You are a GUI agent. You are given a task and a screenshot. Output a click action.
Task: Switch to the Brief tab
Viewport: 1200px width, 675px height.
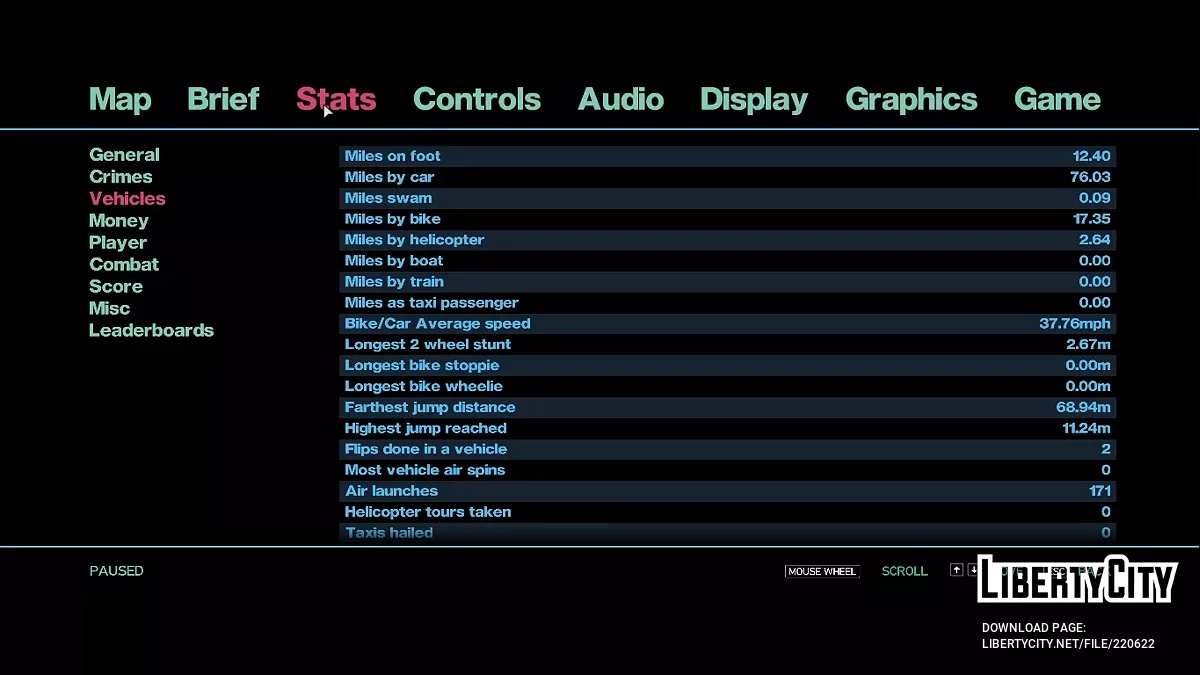223,99
